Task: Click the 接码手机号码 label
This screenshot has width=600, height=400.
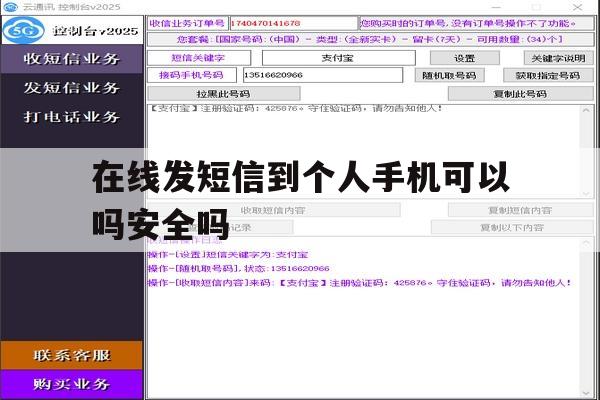Action: point(192,75)
